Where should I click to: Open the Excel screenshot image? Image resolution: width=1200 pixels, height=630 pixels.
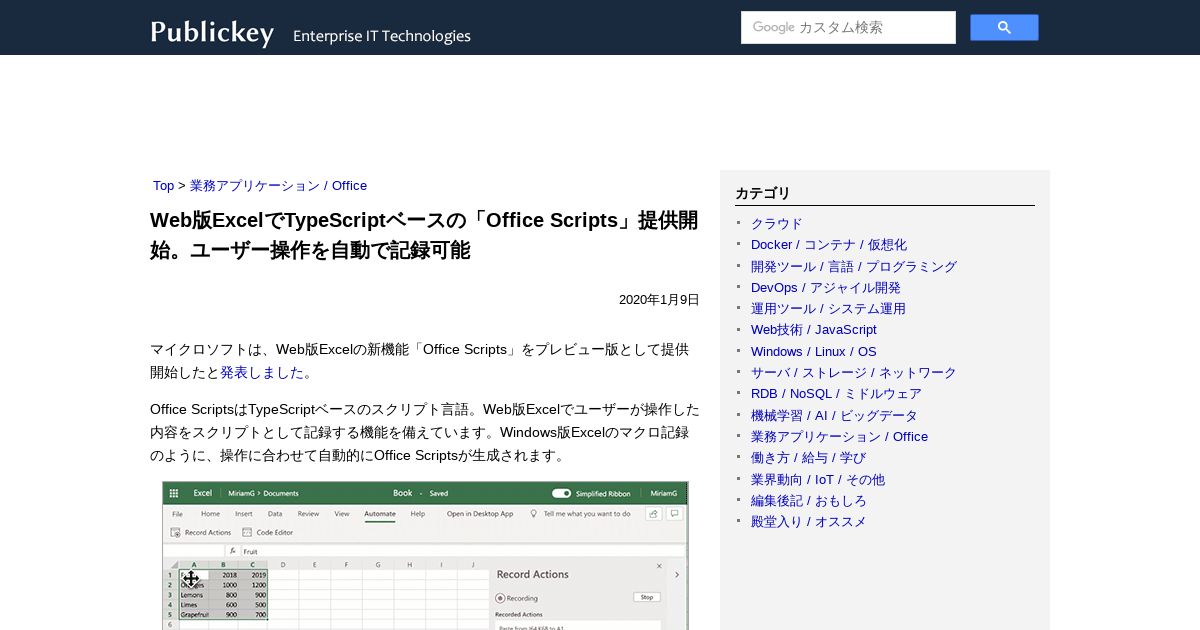(425, 556)
